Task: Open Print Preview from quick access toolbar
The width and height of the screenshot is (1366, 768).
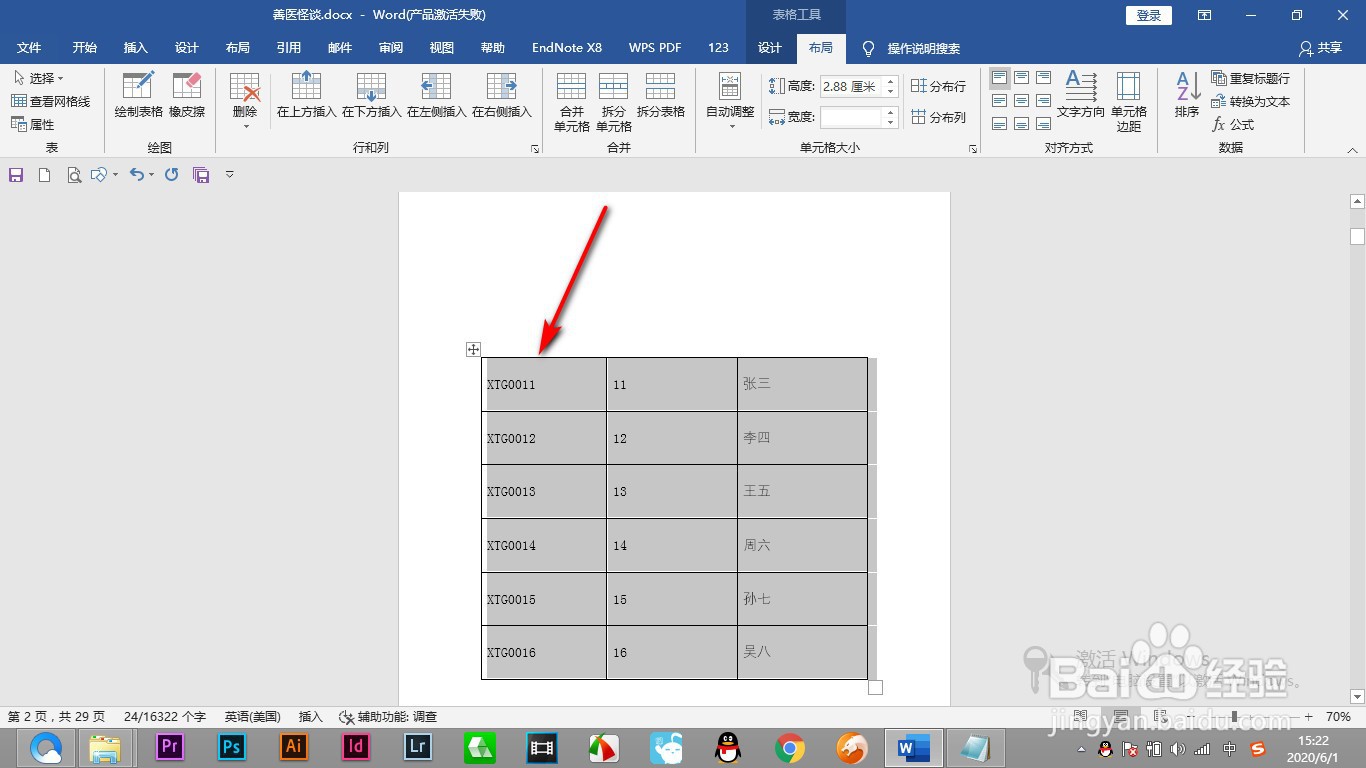Action: coord(73,175)
